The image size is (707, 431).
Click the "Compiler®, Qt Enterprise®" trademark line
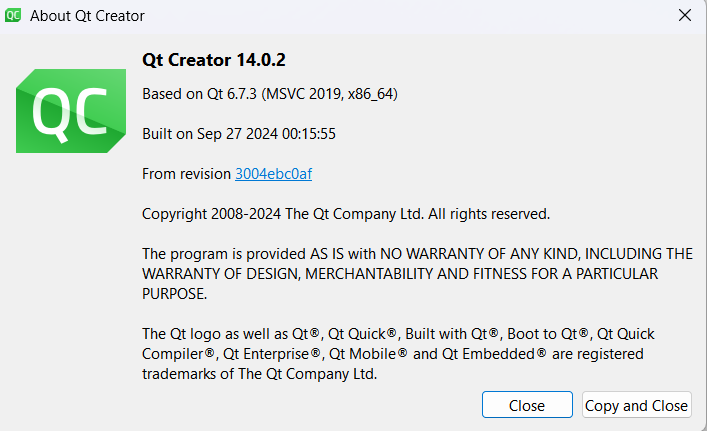pos(393,354)
